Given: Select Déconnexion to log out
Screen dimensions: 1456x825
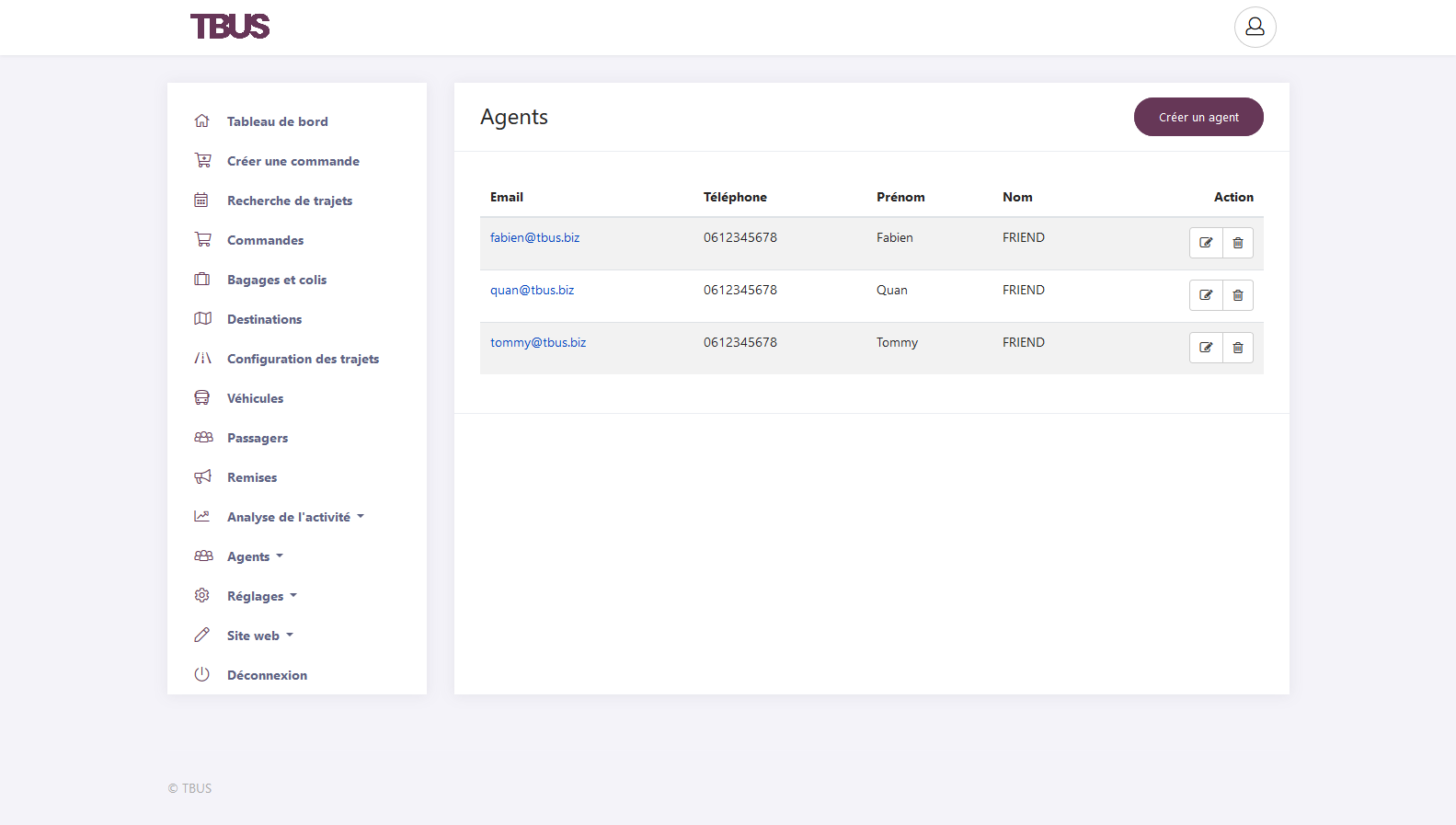Looking at the screenshot, I should (267, 675).
